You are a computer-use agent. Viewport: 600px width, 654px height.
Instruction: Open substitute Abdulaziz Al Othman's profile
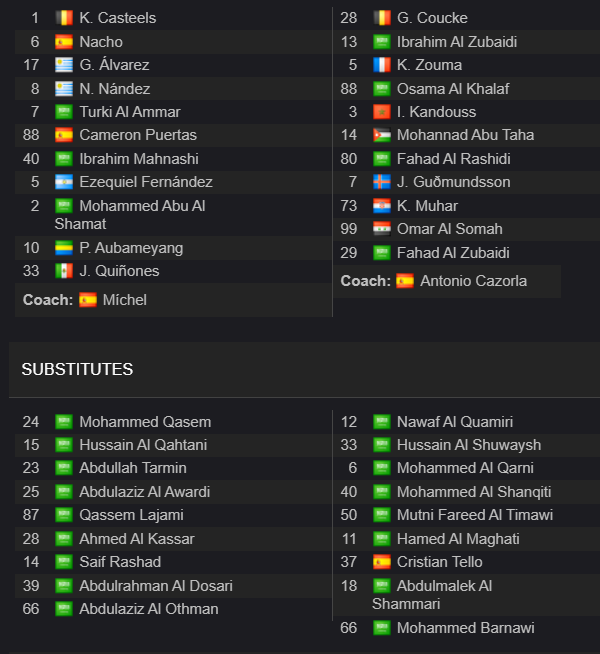[148, 609]
